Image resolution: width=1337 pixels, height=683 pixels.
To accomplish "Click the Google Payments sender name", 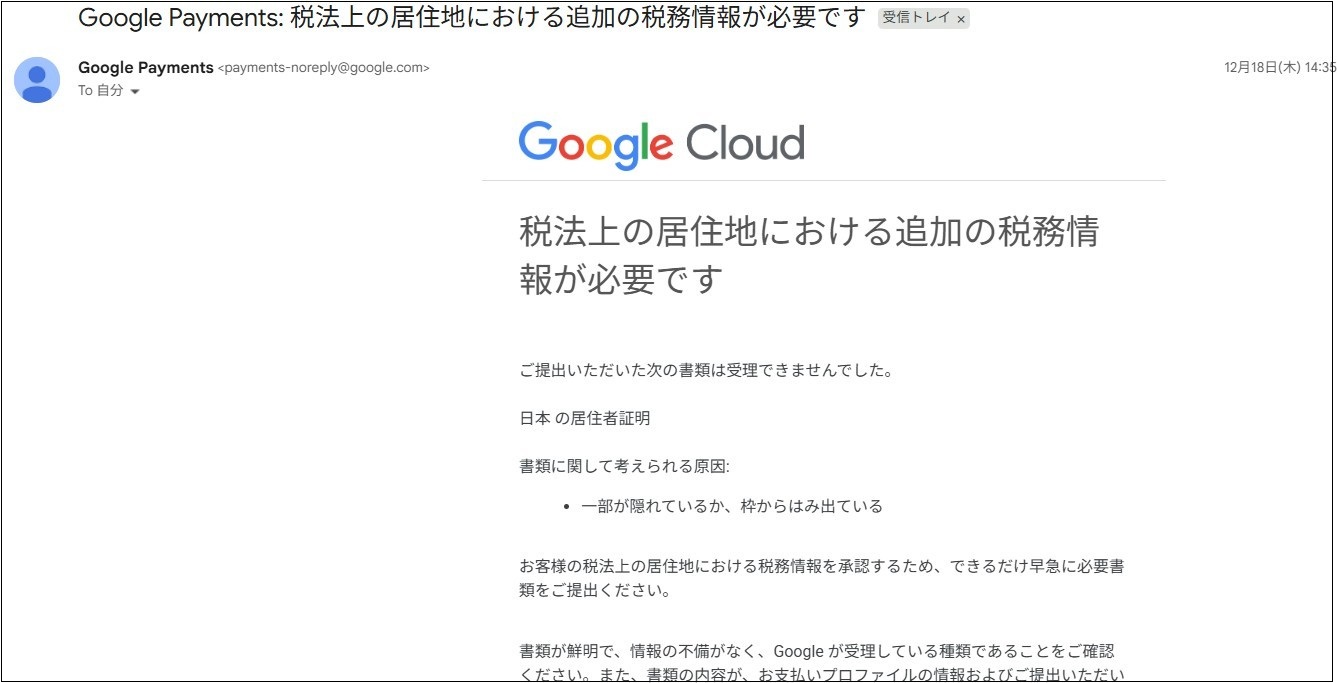I will point(145,68).
